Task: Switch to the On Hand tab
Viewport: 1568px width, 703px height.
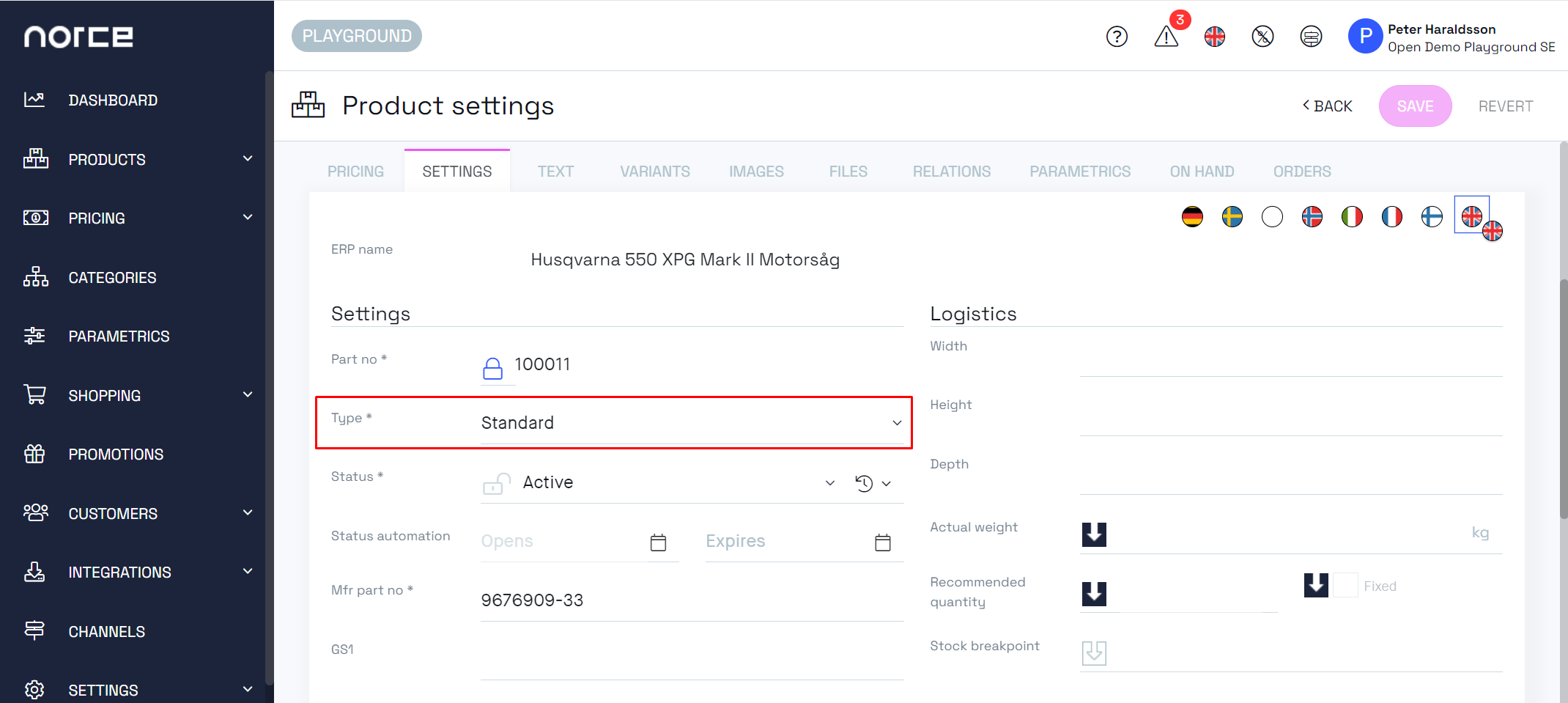Action: pyautogui.click(x=1202, y=171)
